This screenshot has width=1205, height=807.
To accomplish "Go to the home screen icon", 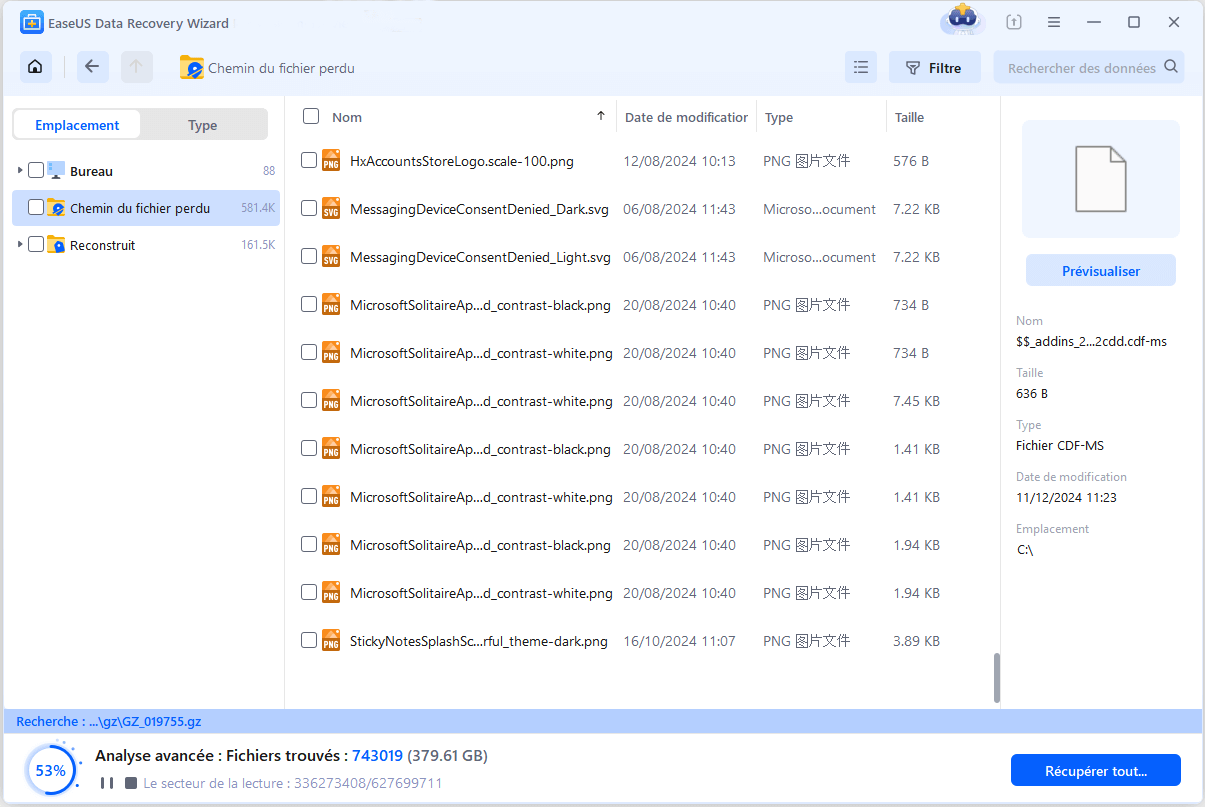I will tap(35, 67).
